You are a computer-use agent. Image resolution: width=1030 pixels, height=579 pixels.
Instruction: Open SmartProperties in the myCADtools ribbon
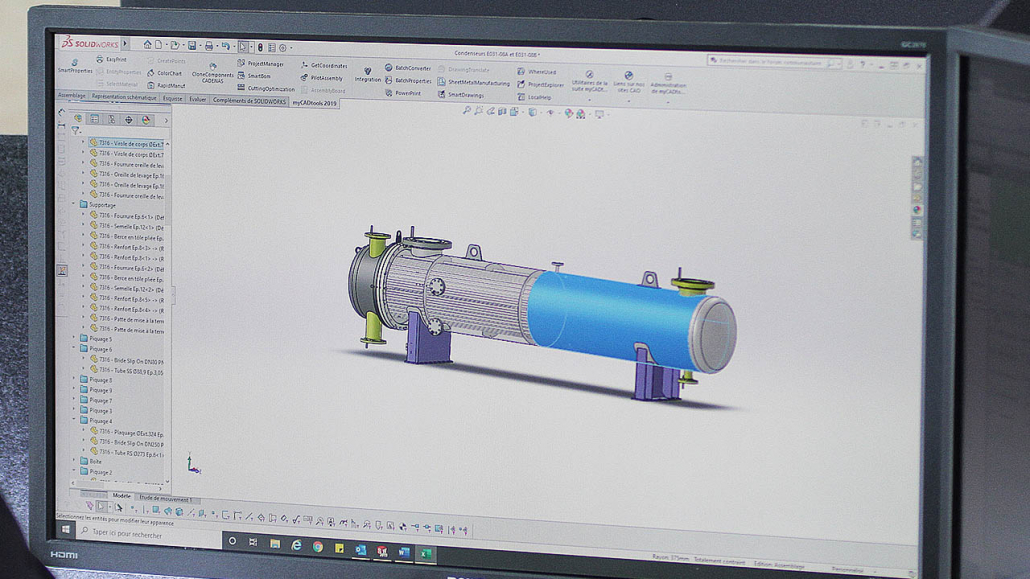click(74, 66)
